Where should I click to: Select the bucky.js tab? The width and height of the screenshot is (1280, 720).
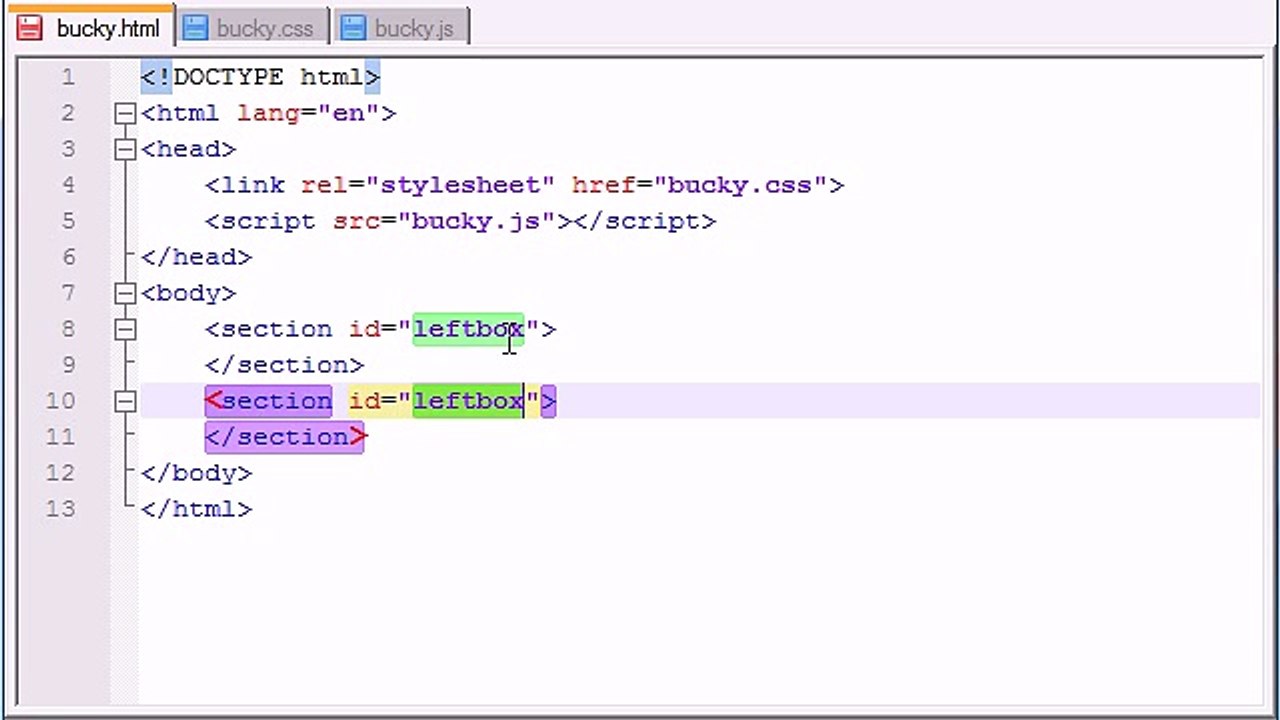(x=399, y=28)
